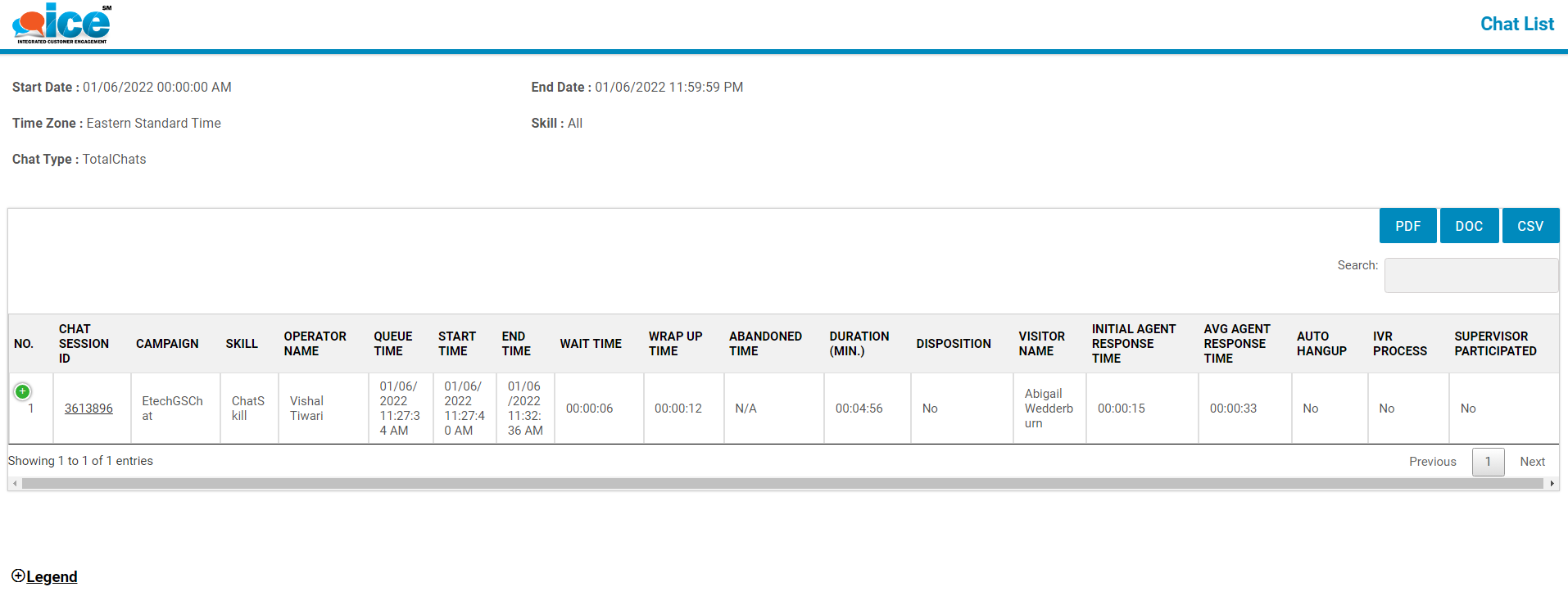1568x605 pixels.
Task: Go to the Next page
Action: 1532,462
